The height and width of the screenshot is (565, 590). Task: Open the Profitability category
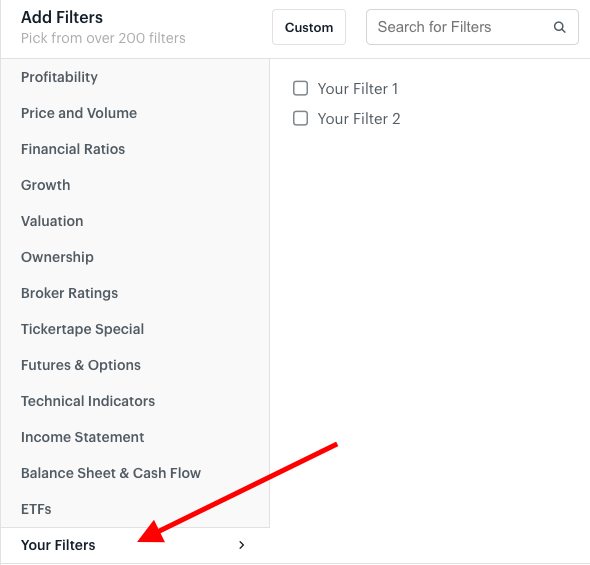pos(59,77)
